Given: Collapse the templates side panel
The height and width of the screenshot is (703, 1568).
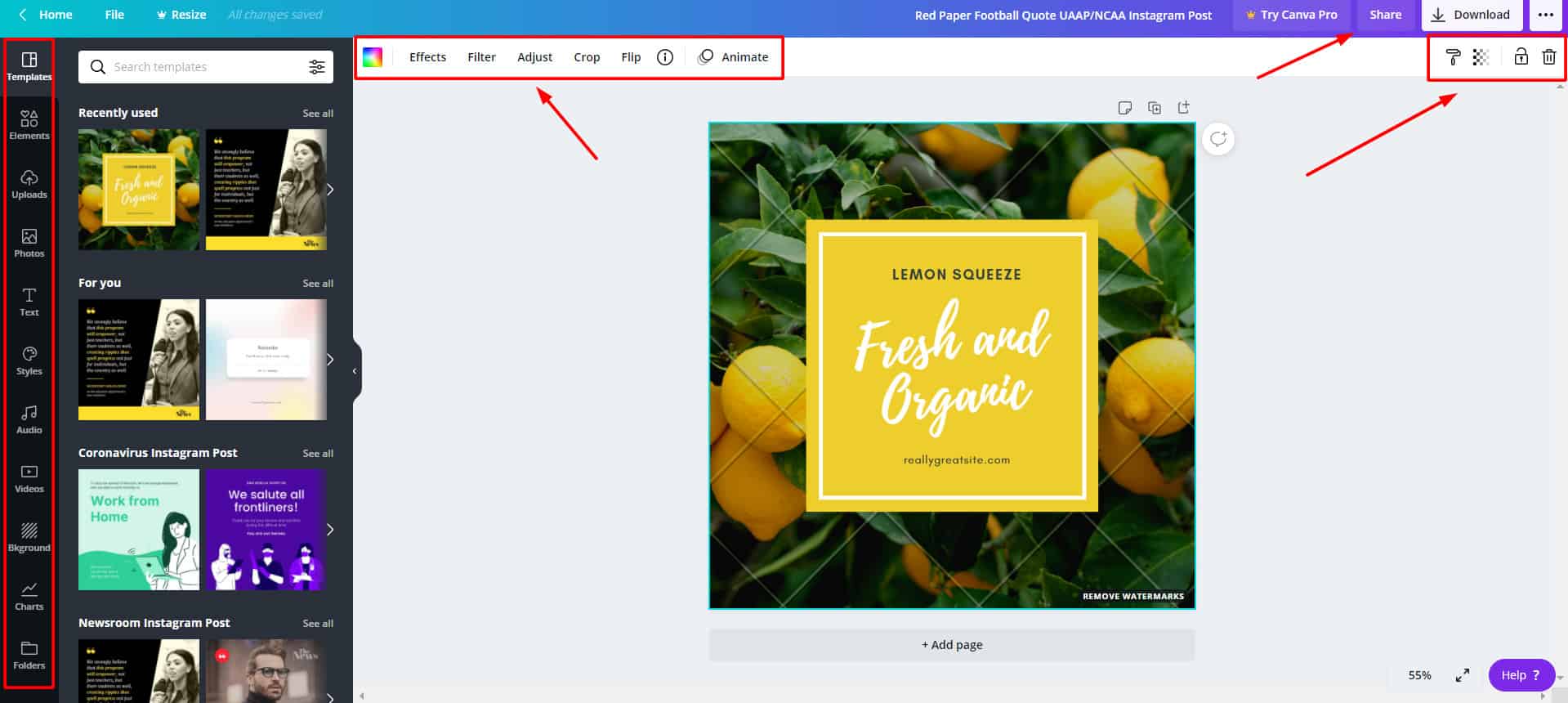Looking at the screenshot, I should pyautogui.click(x=355, y=371).
